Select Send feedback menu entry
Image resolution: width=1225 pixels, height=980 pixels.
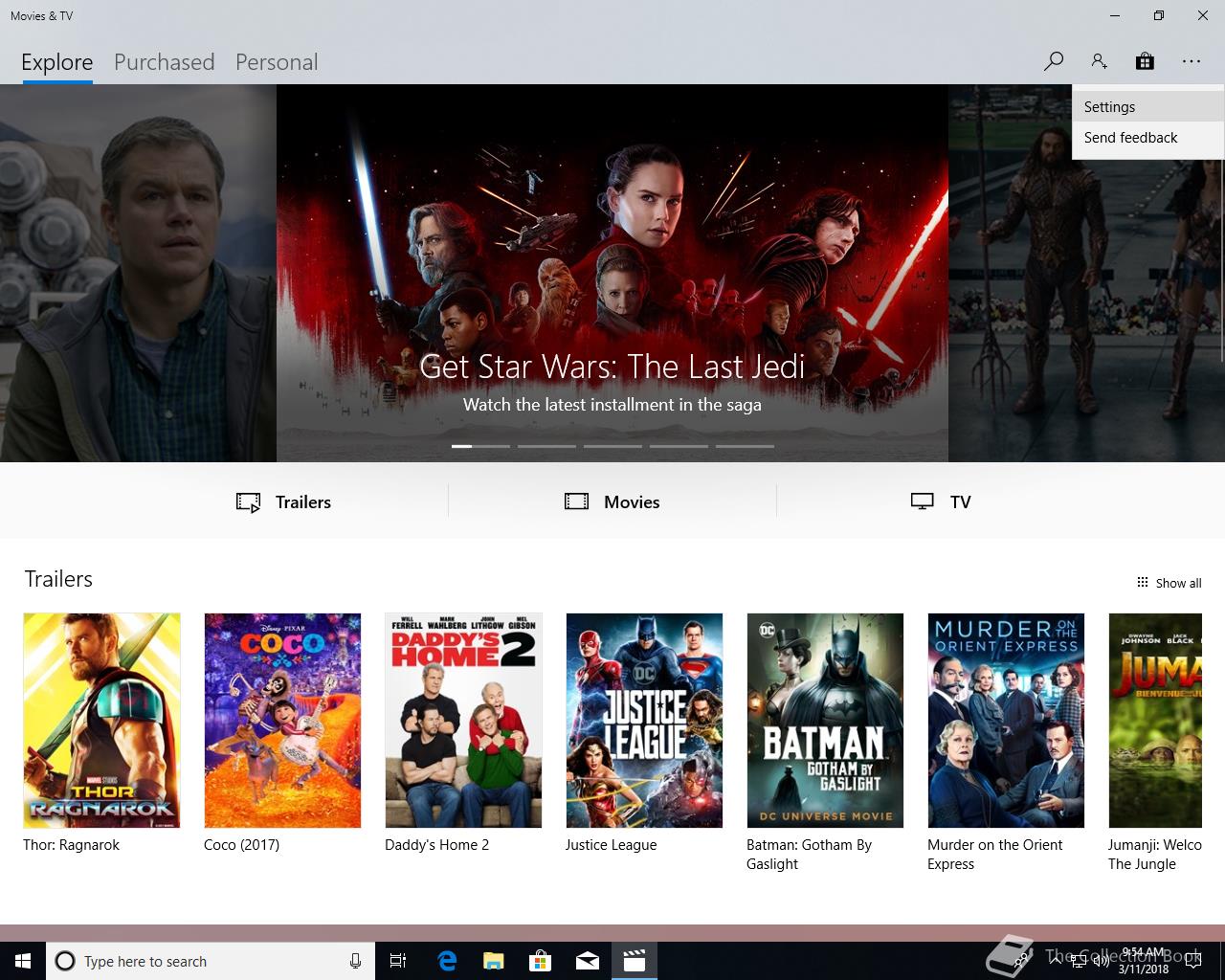[x=1148, y=138]
